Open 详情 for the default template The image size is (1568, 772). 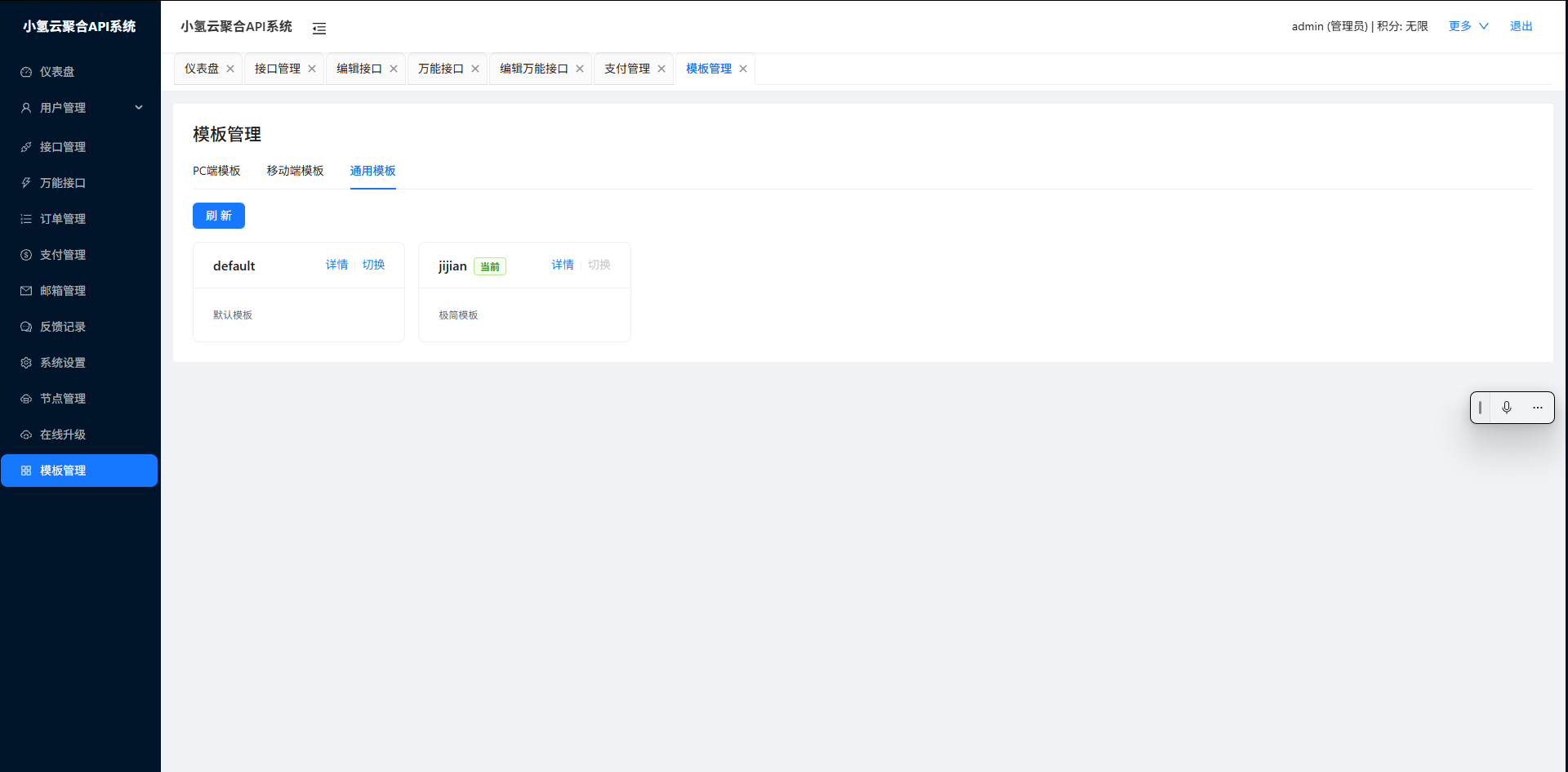click(336, 264)
